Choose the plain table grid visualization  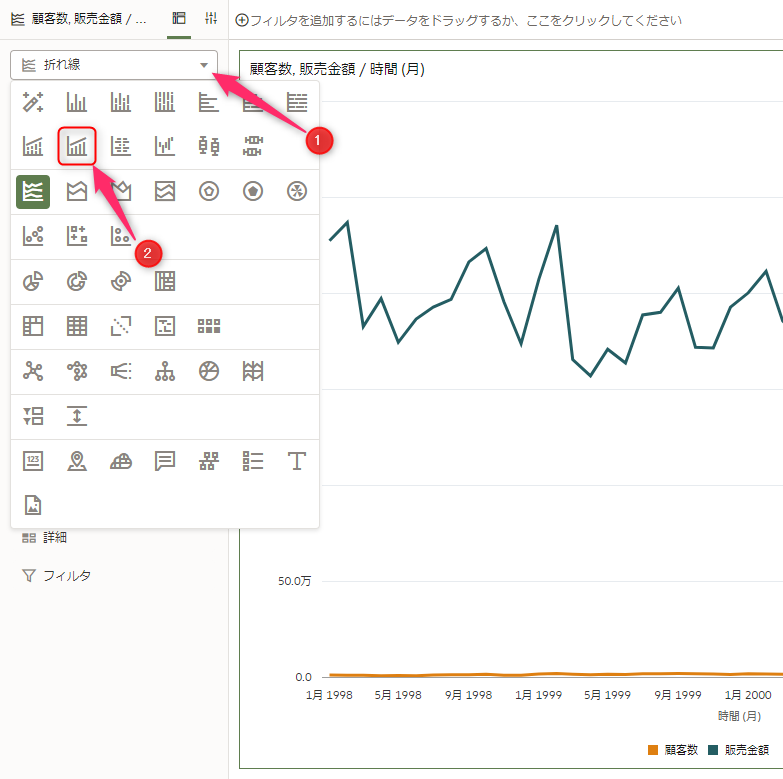pos(77,326)
